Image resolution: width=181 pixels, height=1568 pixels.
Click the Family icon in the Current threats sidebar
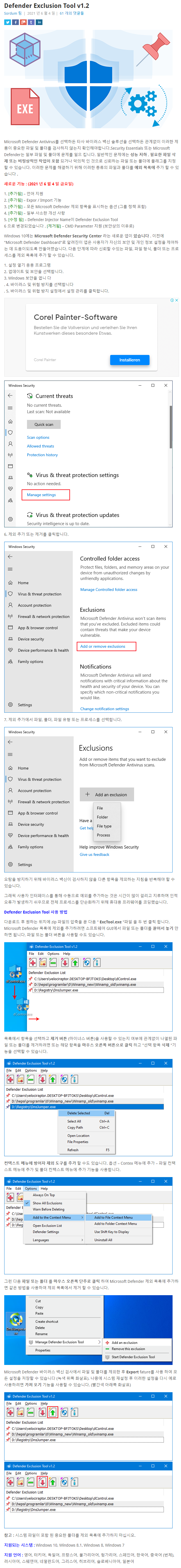10,500
